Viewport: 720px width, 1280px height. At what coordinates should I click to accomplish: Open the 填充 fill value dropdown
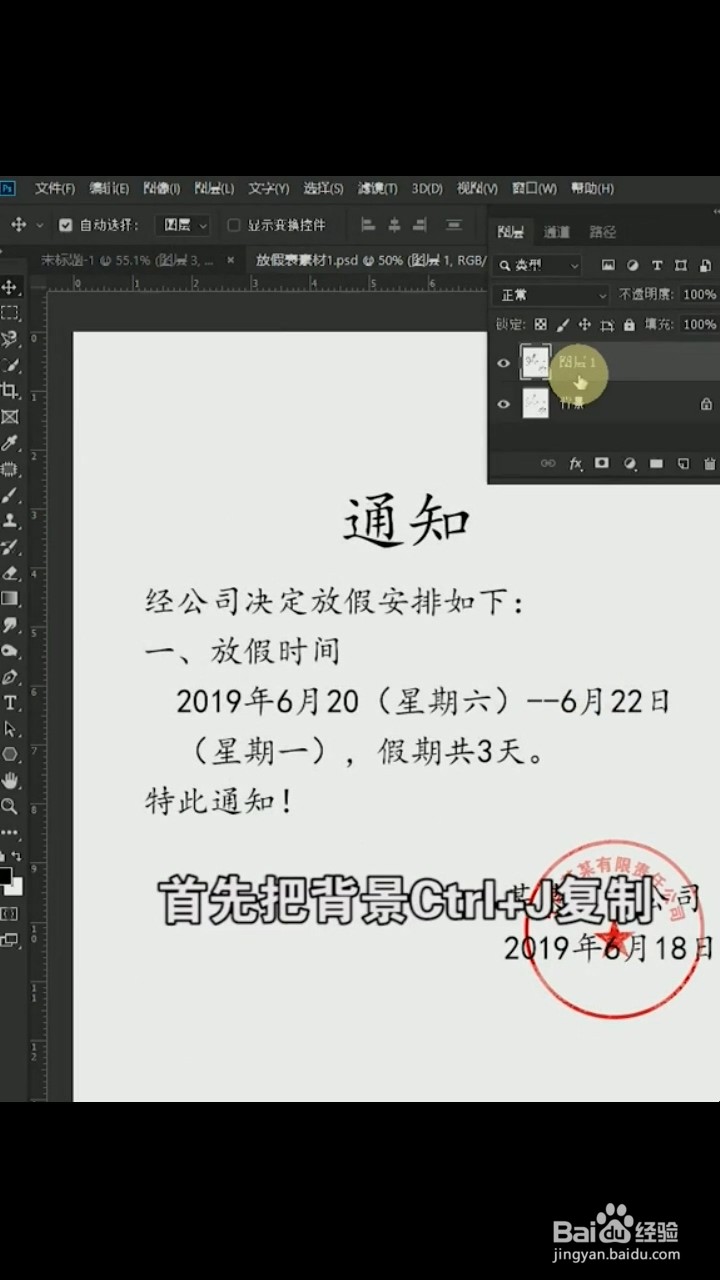click(x=699, y=325)
